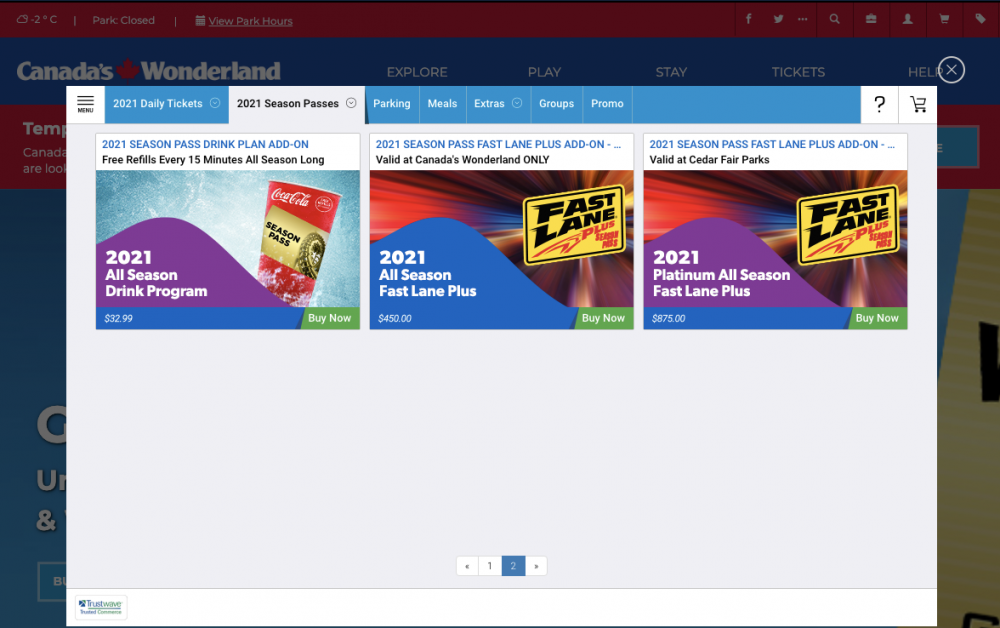Open the search magnifier icon

(834, 19)
